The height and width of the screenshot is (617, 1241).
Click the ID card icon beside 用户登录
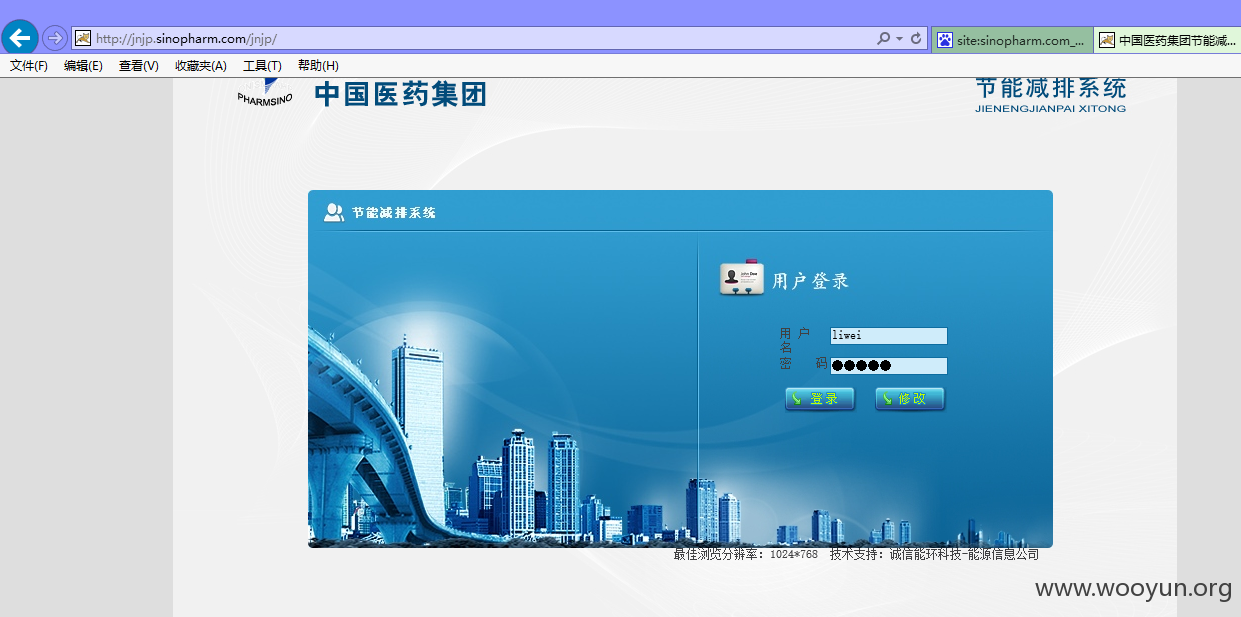pos(742,279)
